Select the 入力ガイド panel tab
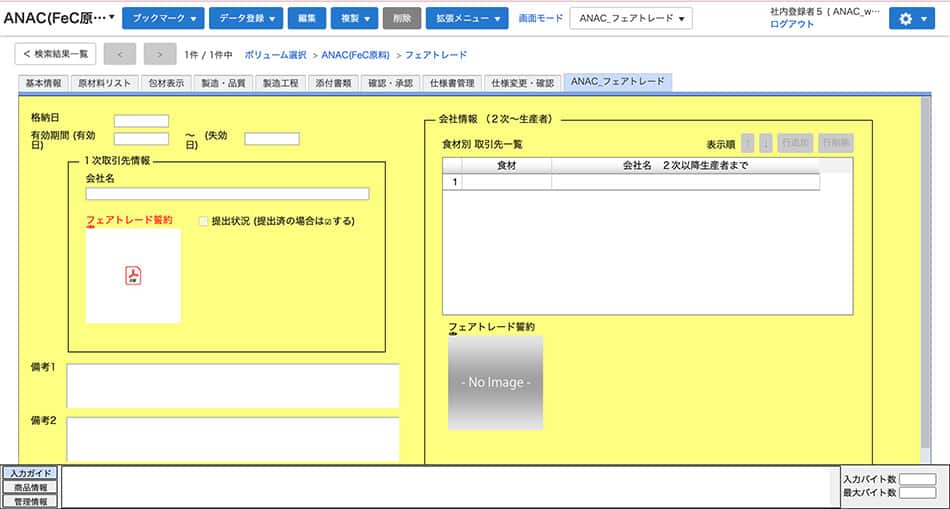This screenshot has height=509, width=950. pyautogui.click(x=29, y=473)
